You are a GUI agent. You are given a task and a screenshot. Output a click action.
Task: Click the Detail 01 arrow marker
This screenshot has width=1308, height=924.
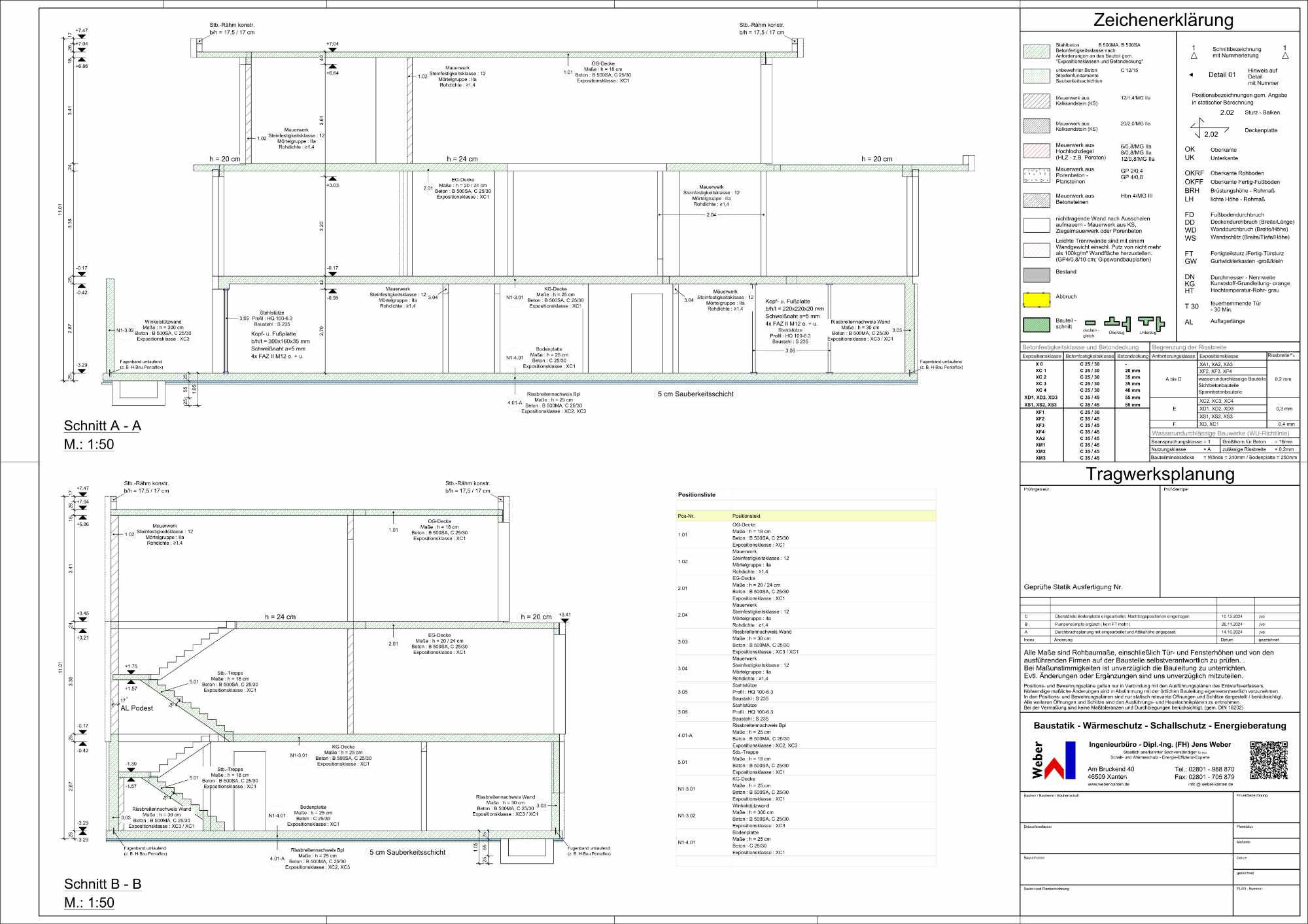coord(1191,75)
